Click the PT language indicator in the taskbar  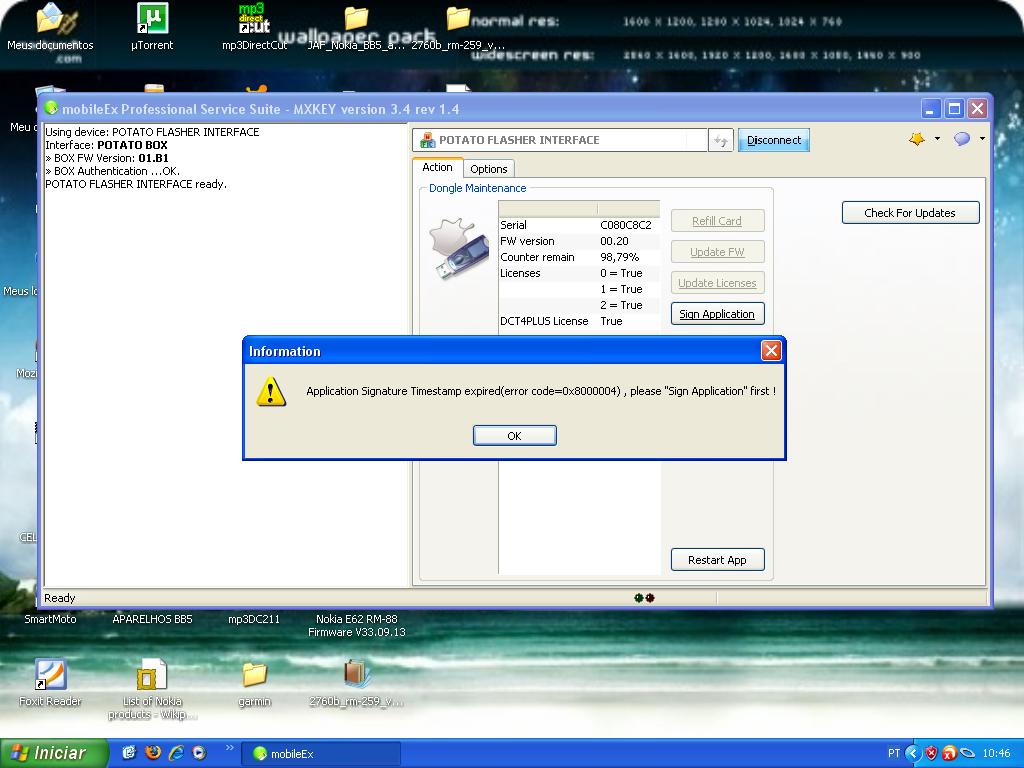(893, 753)
